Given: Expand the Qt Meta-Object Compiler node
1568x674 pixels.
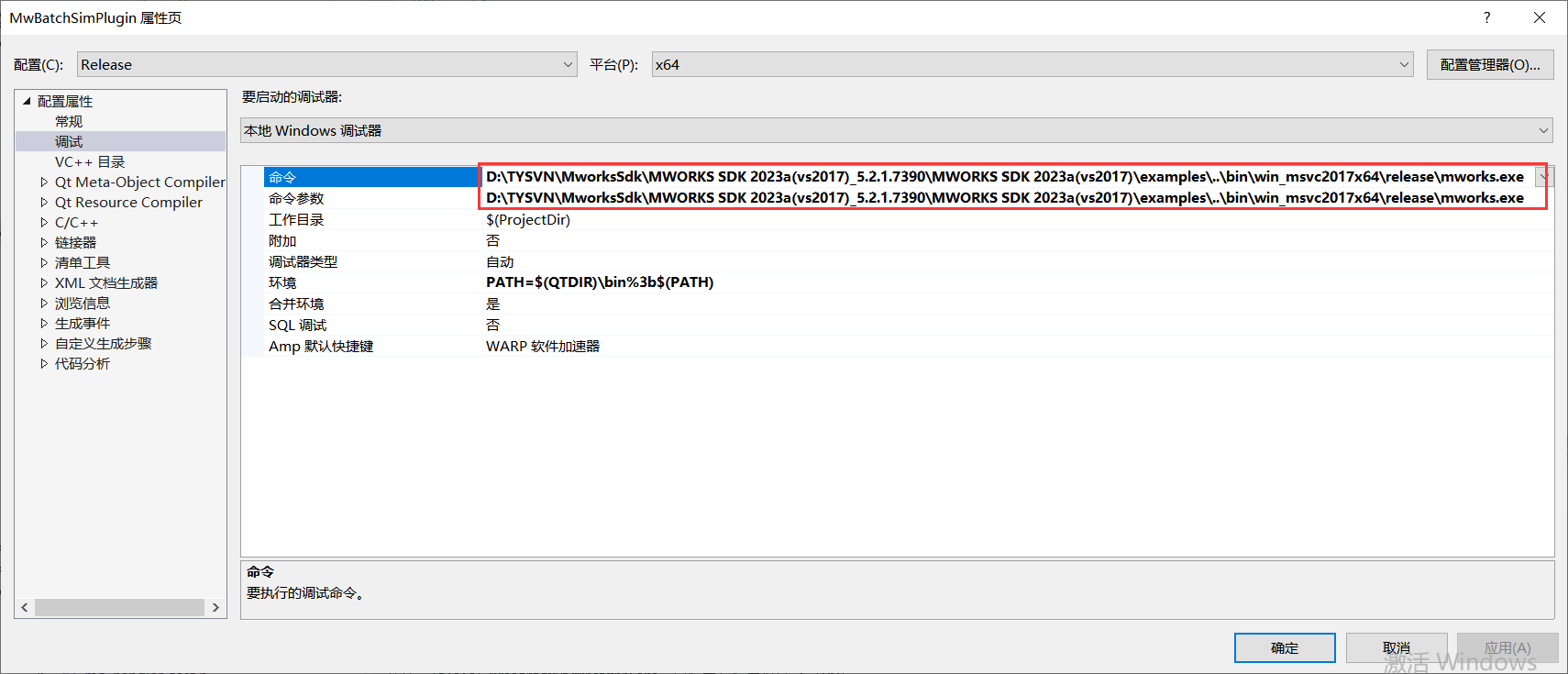Looking at the screenshot, I should point(44,182).
